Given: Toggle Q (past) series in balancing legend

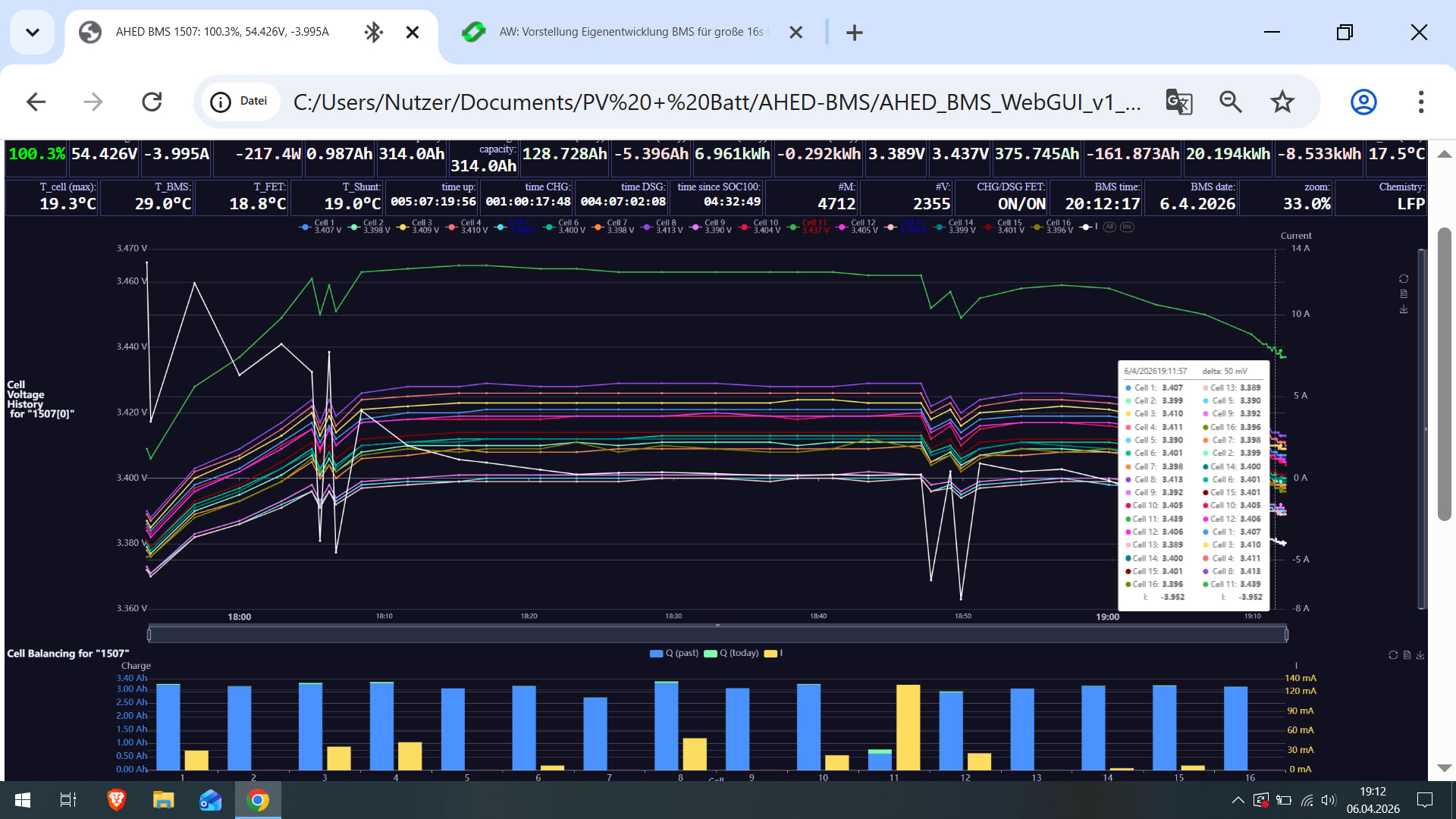Looking at the screenshot, I should pyautogui.click(x=674, y=653).
